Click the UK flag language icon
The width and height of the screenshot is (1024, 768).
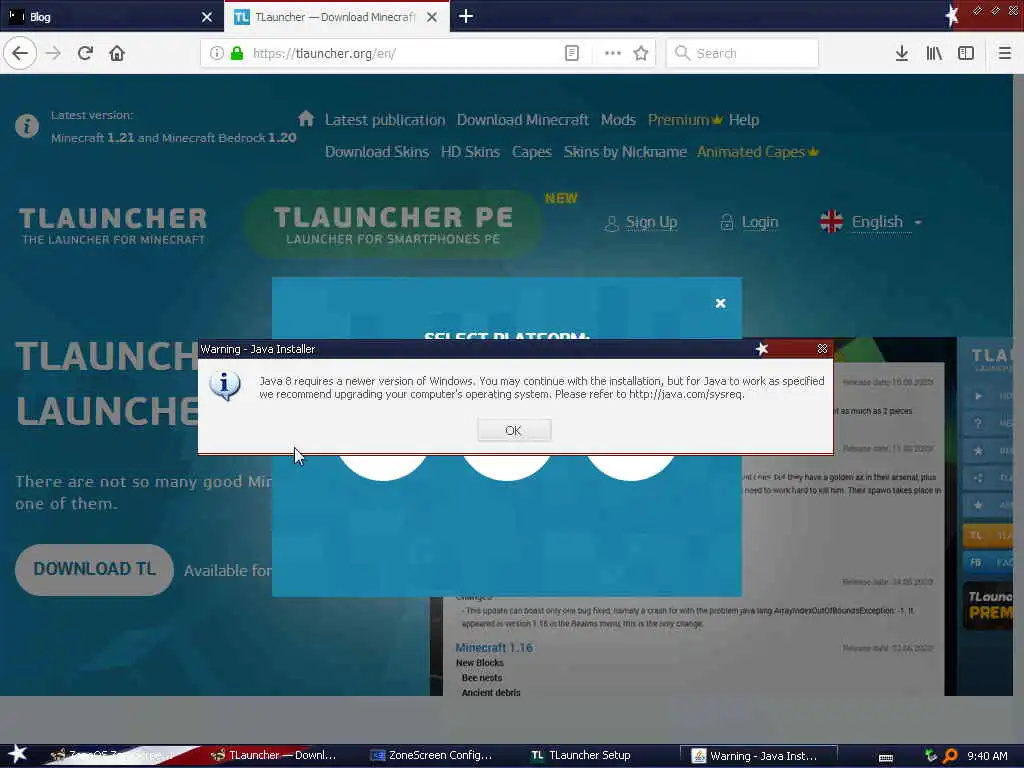(x=831, y=221)
